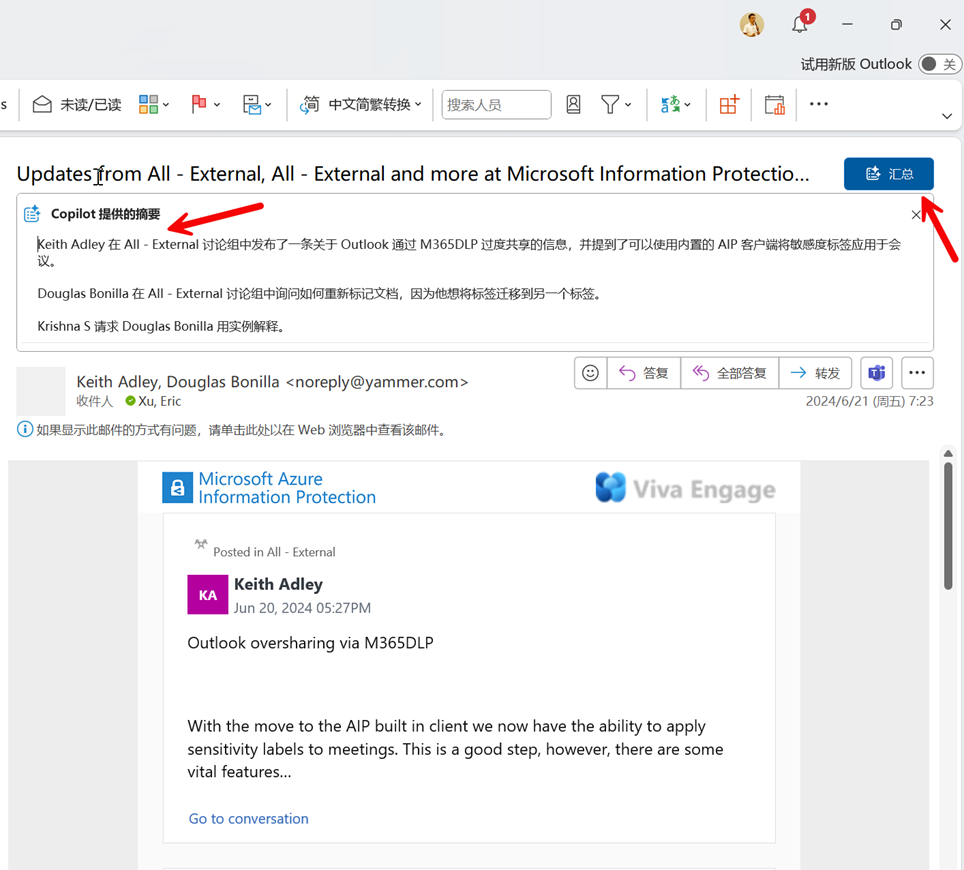Click the 'Posted in All - External' text
Screen dimensions: 964x870
point(274,552)
